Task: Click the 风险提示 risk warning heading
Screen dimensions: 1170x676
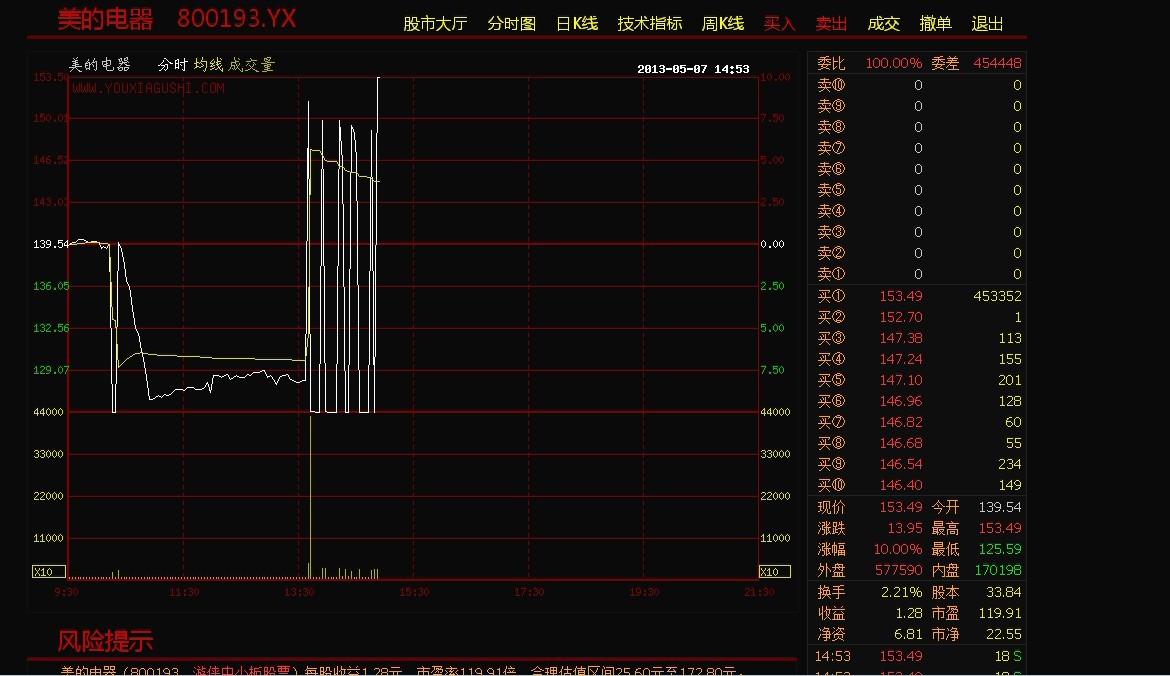Action: pos(105,641)
